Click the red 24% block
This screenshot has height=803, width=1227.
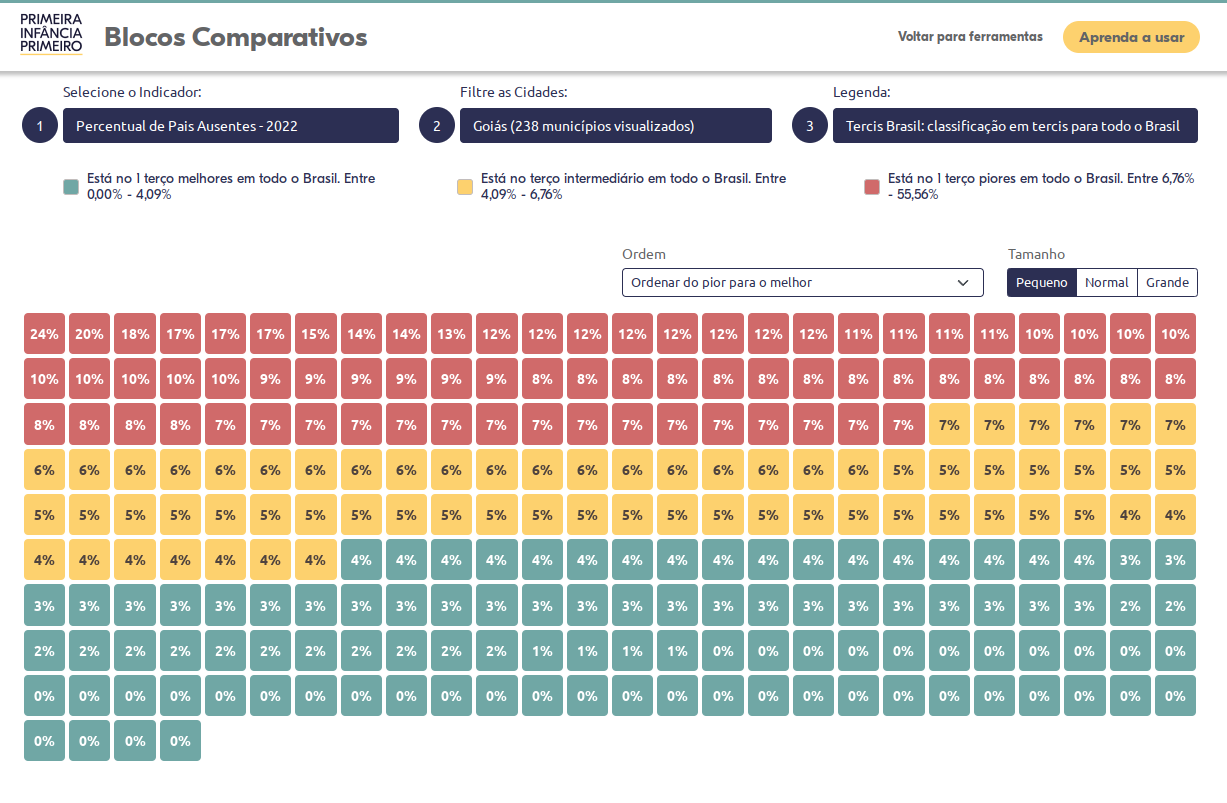pos(44,334)
